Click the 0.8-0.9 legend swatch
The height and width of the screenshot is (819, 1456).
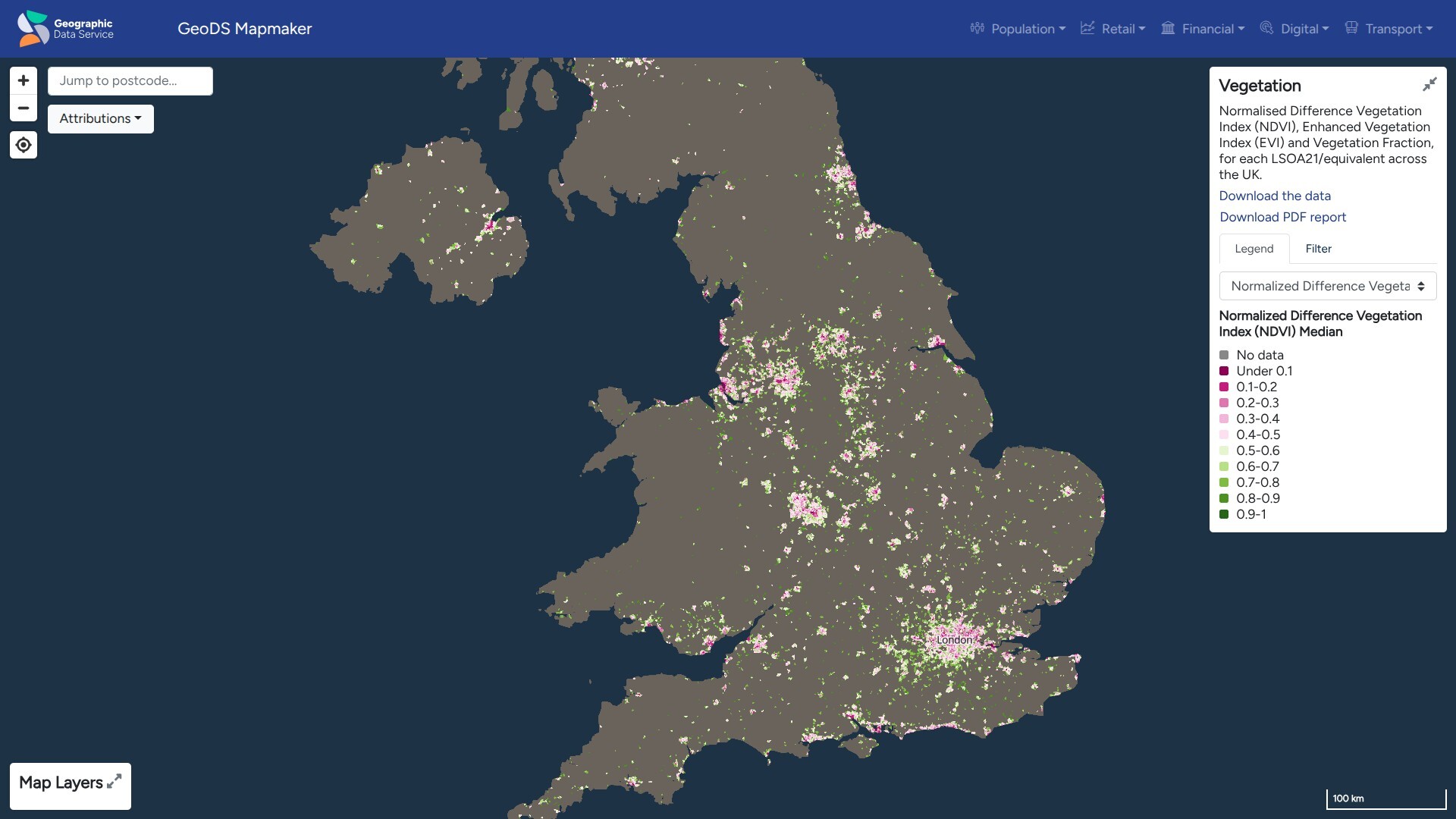click(x=1223, y=498)
